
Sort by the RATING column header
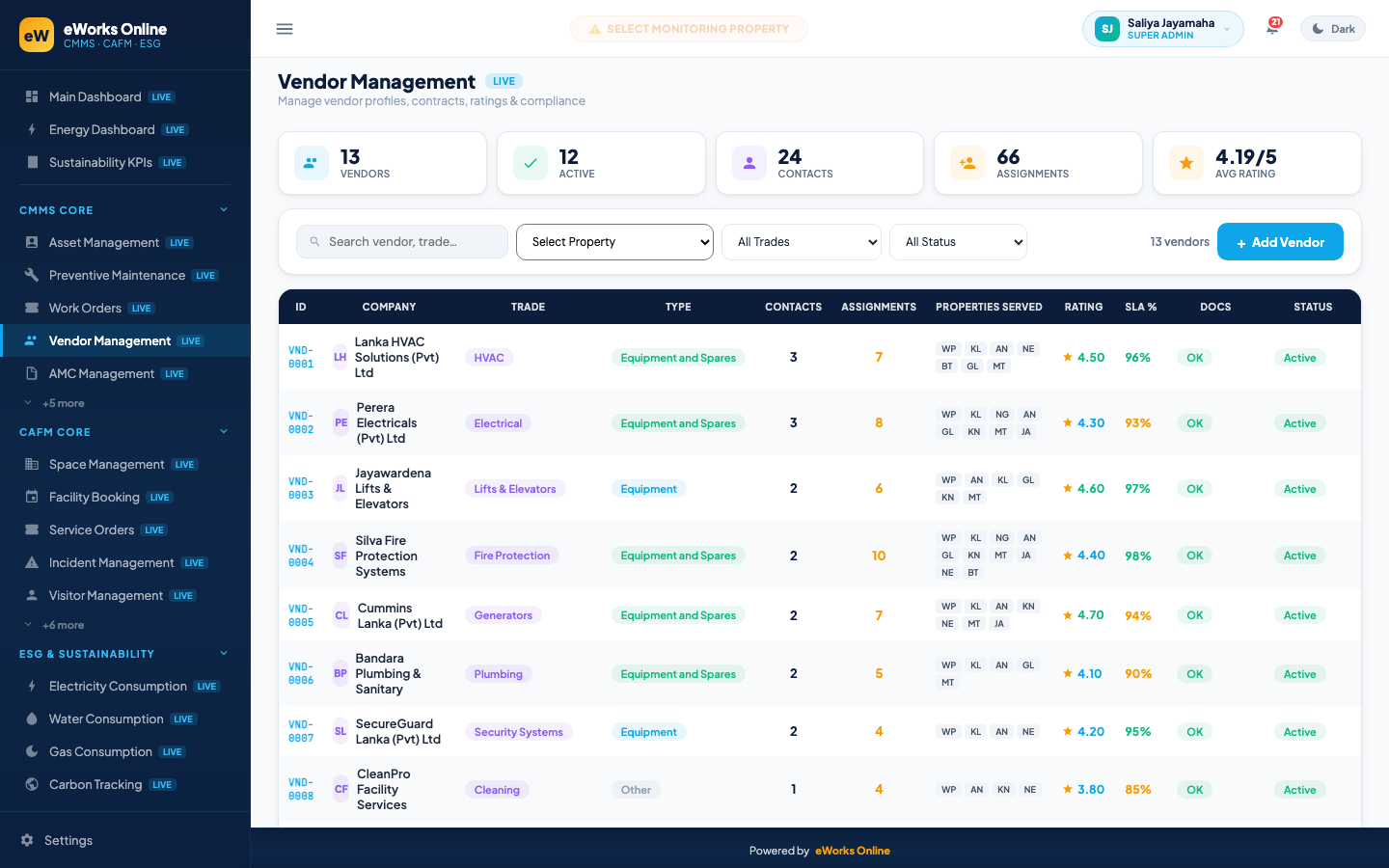[x=1083, y=307]
